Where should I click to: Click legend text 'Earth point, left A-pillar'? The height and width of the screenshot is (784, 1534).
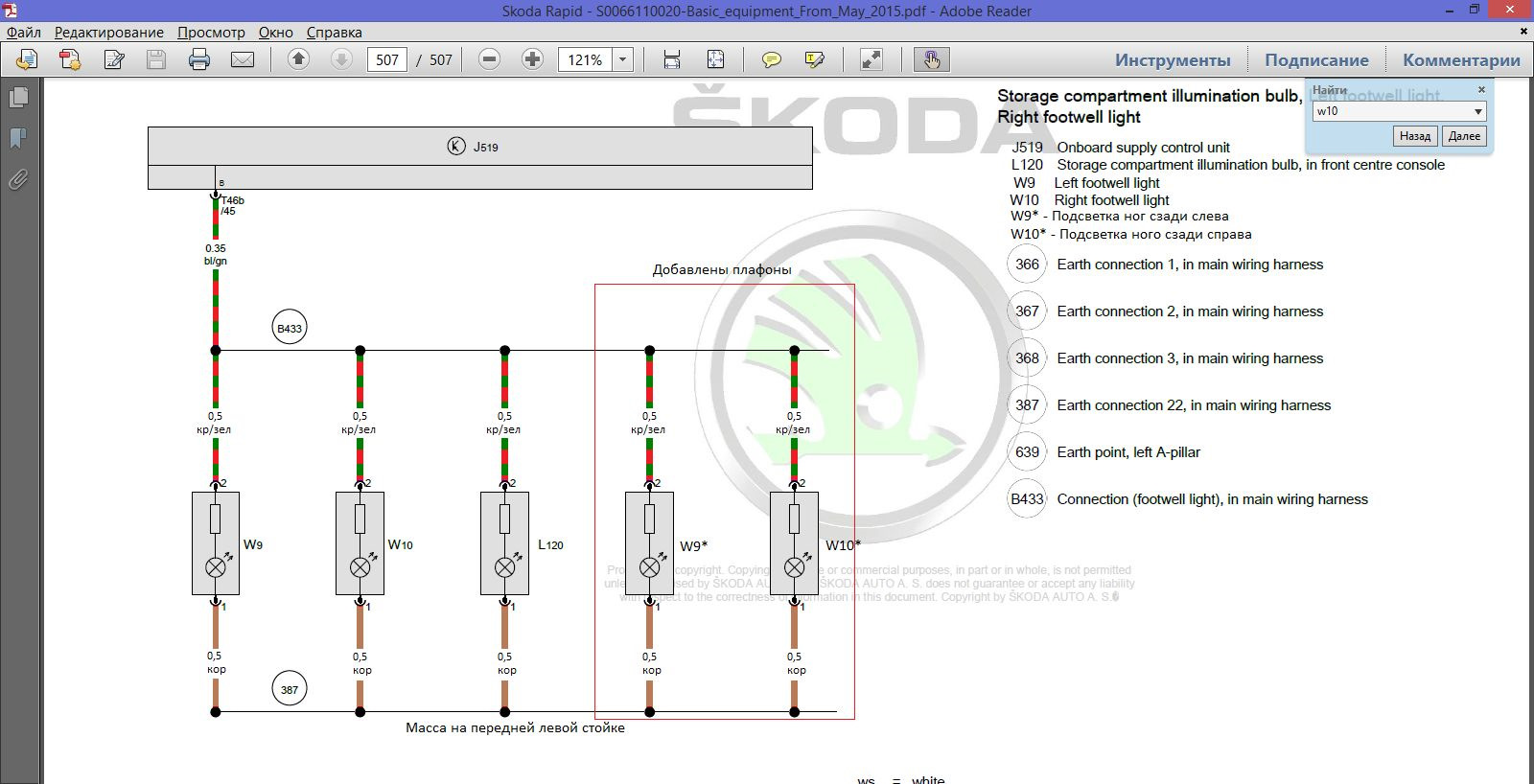(1128, 452)
